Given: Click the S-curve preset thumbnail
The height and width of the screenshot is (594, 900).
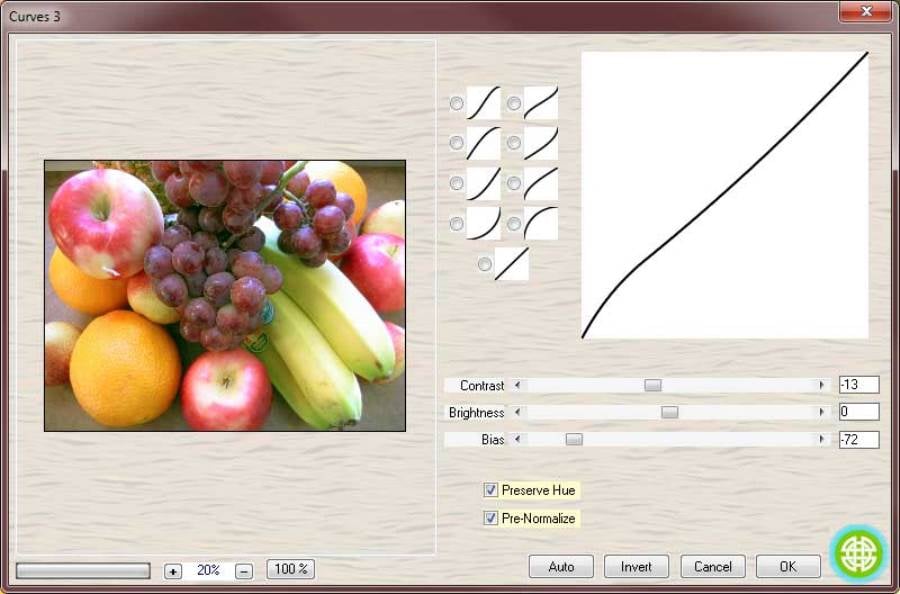Looking at the screenshot, I should point(484,103).
